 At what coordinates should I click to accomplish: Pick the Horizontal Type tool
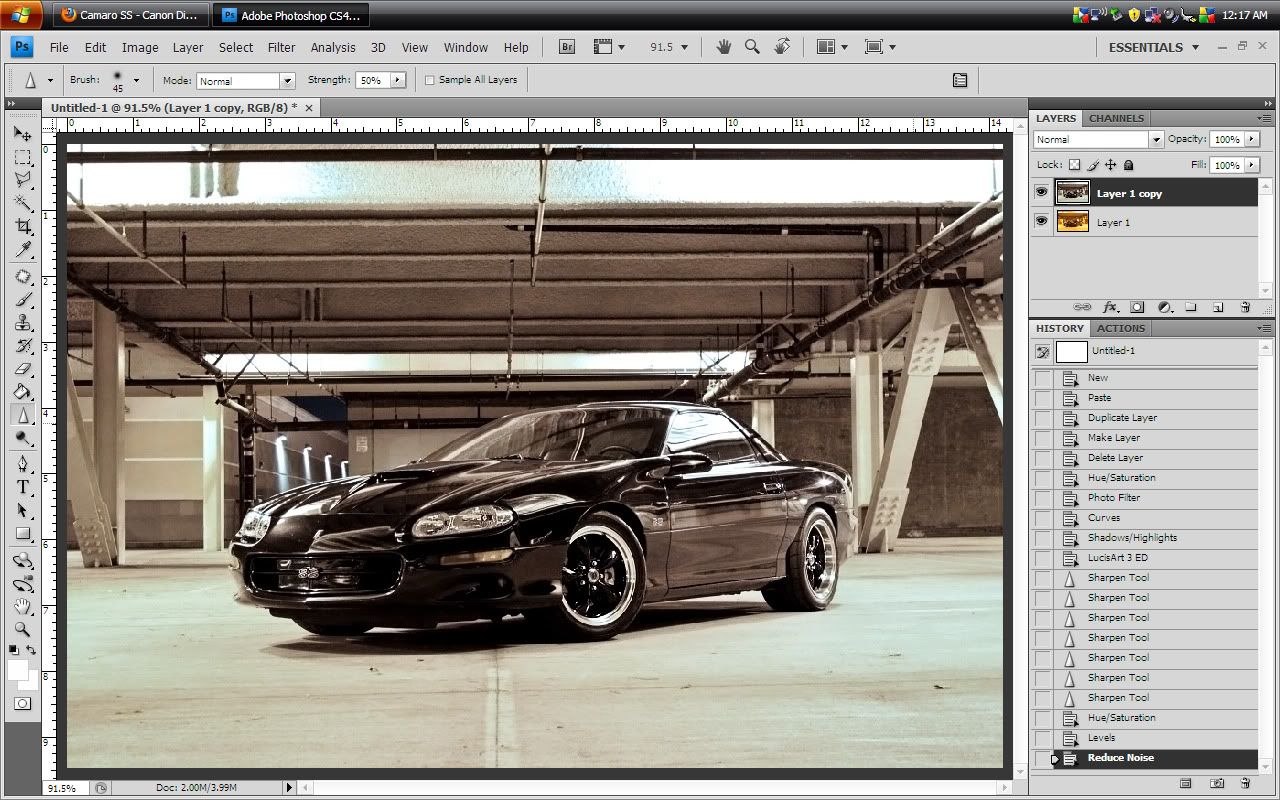[23, 487]
